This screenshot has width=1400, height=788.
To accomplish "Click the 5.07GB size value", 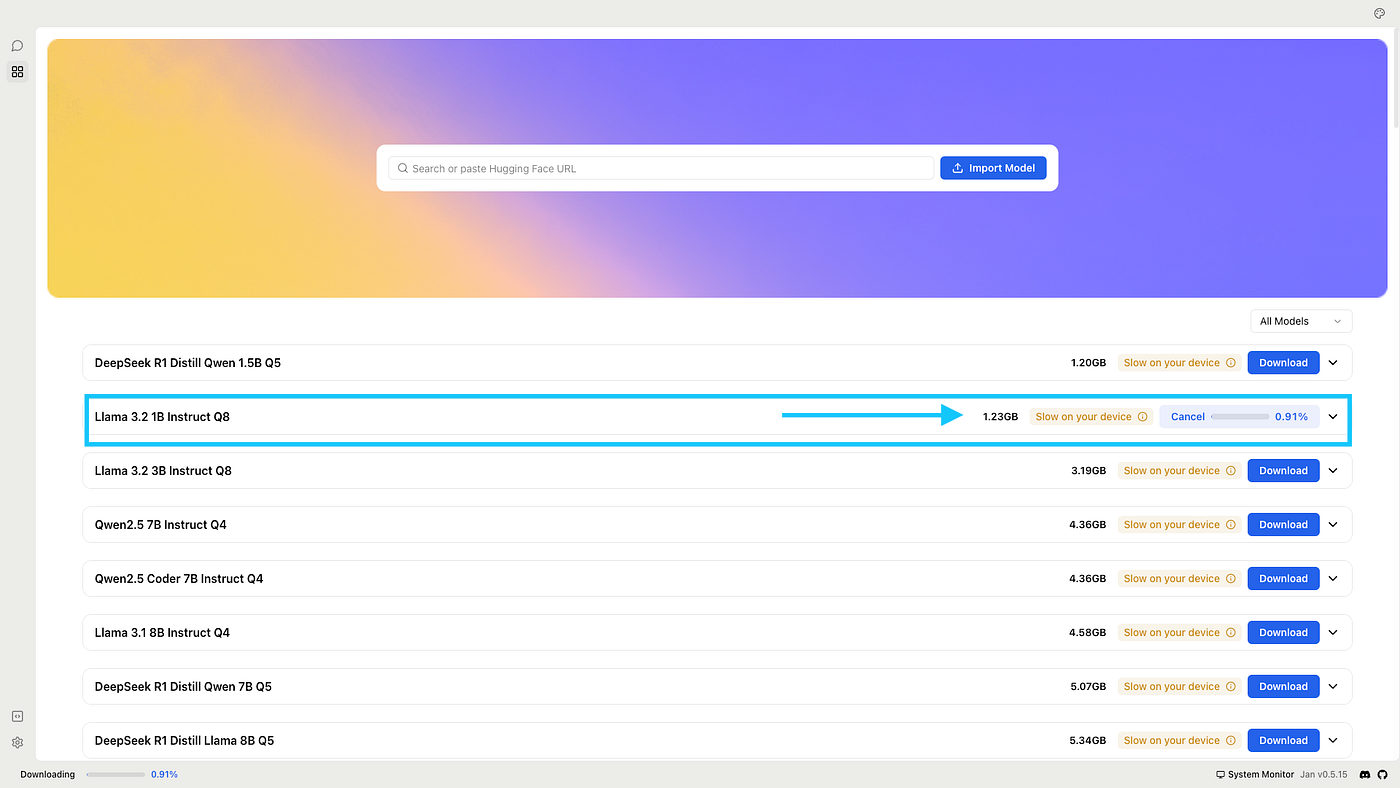I will [1088, 687].
